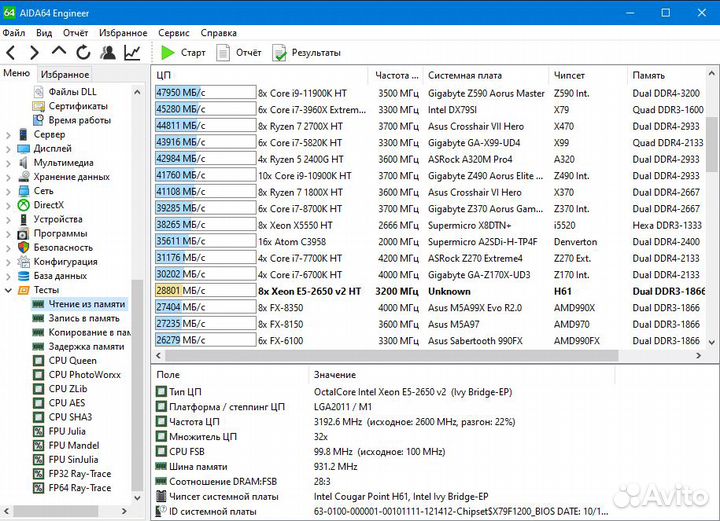Screen dimensions: 720x521
Task: Open the Сервис menu
Action: click(174, 33)
